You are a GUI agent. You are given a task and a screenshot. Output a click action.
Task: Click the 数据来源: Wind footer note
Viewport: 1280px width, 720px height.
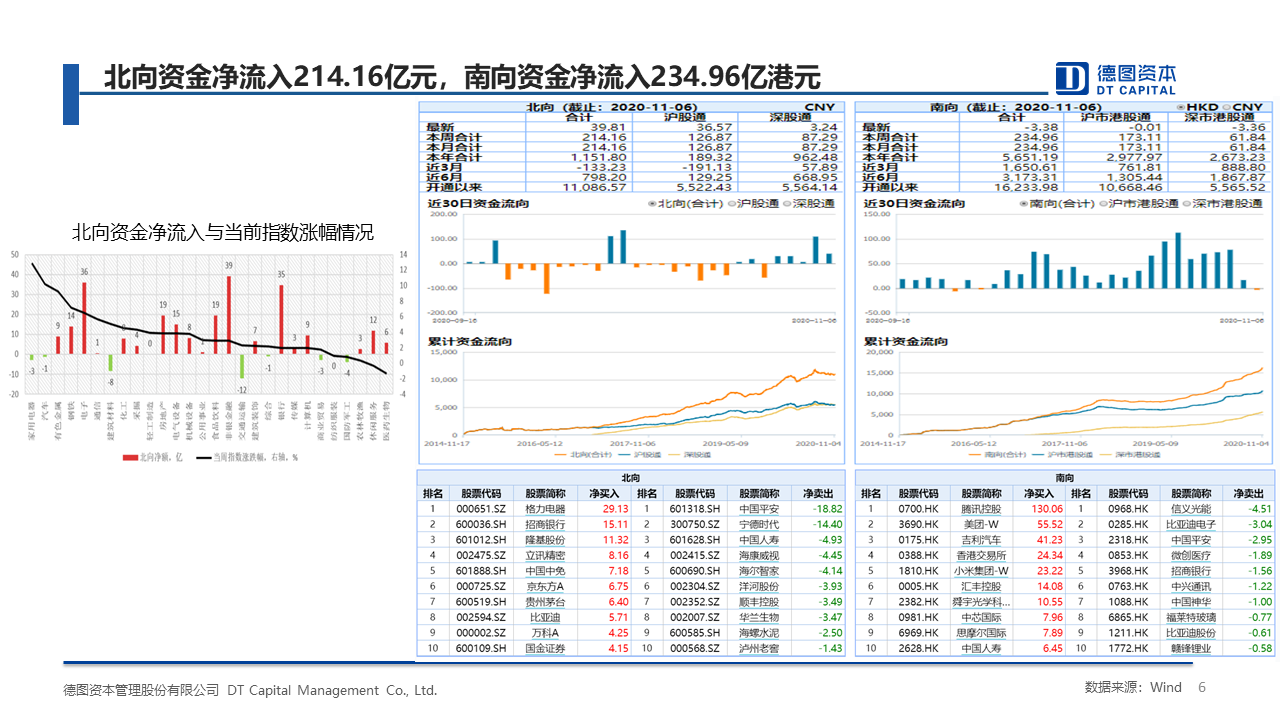[1133, 687]
